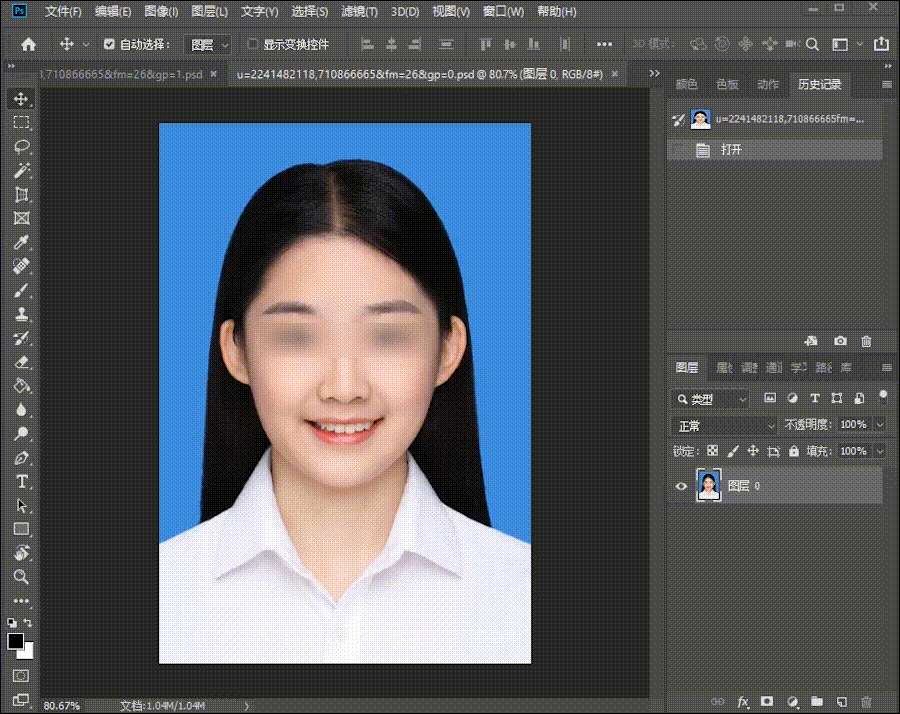Viewport: 900px width, 714px height.
Task: Enable the 显示变换控件 checkbox
Action: pyautogui.click(x=253, y=44)
